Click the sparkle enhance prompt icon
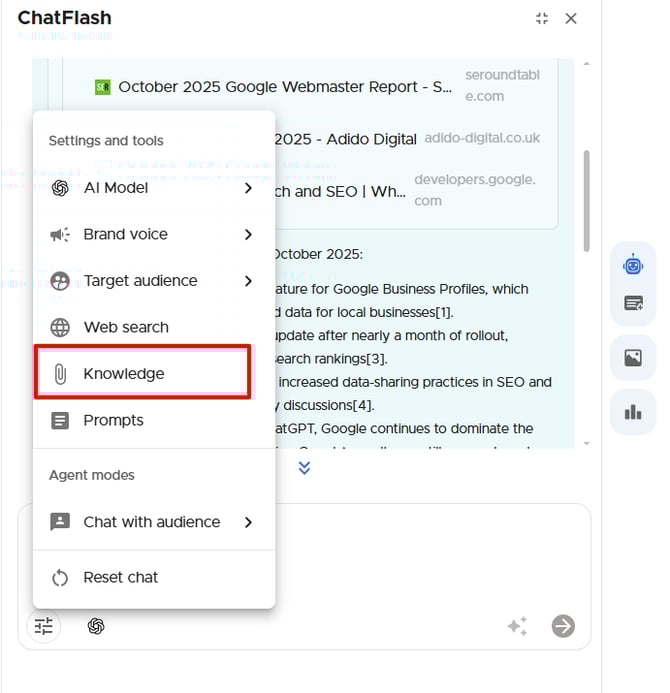The image size is (670, 693). [x=516, y=626]
